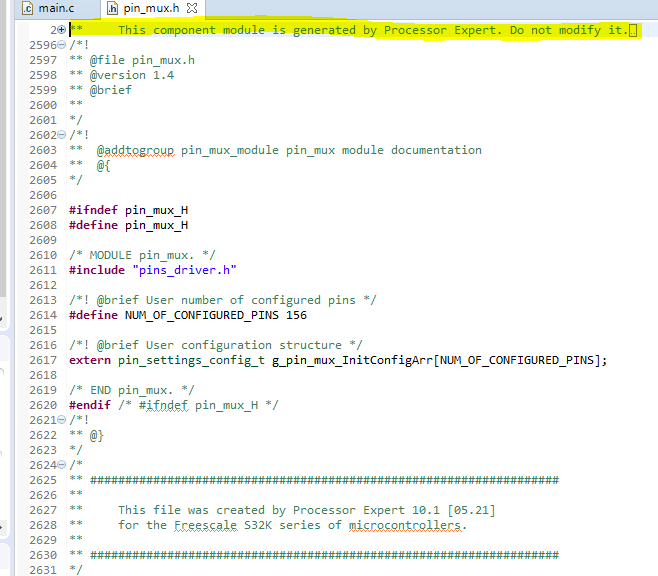Switch to the main.c editor tab

point(57,8)
